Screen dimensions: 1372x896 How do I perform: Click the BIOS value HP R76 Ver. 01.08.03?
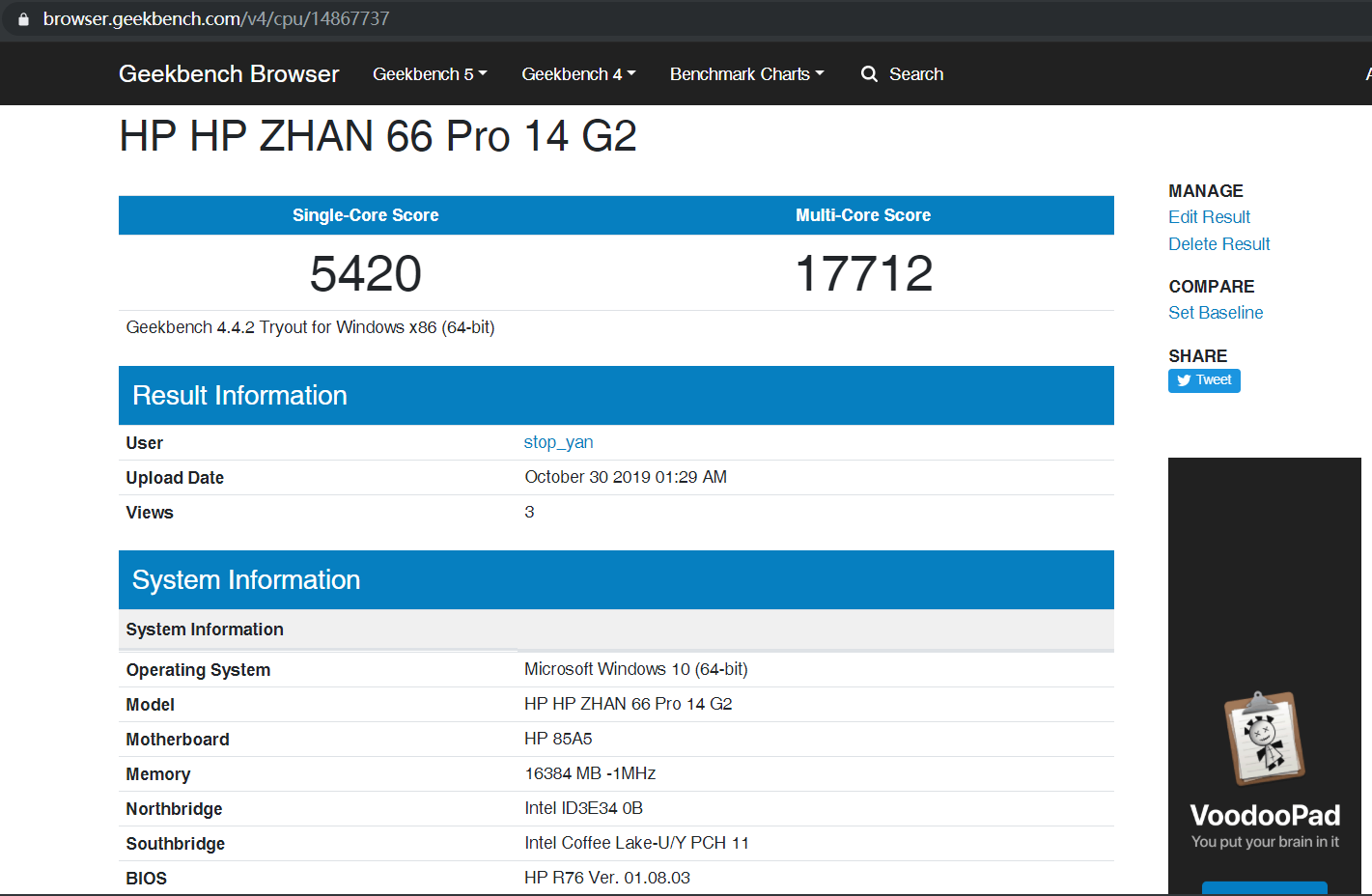(607, 878)
